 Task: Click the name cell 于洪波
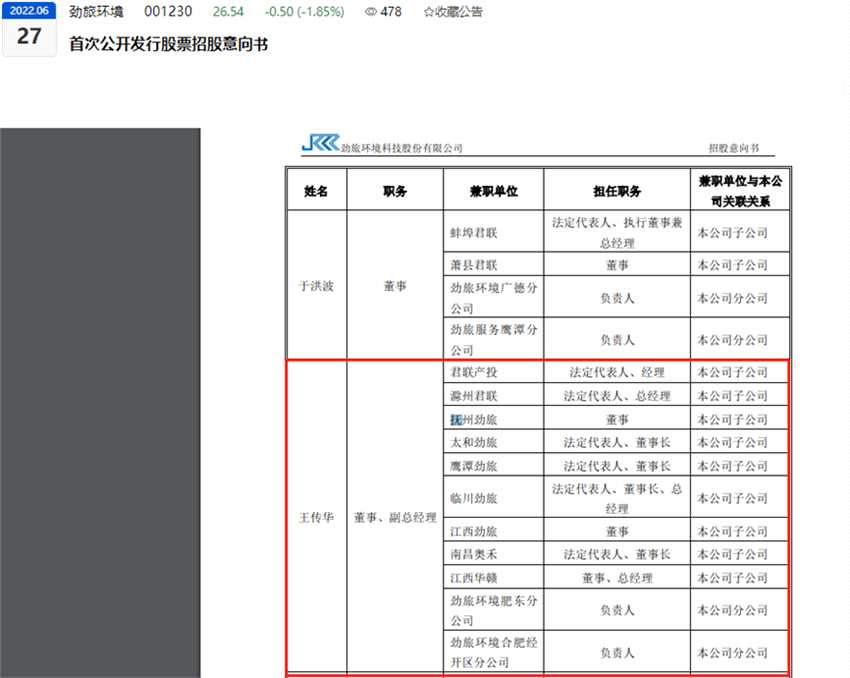coord(316,286)
